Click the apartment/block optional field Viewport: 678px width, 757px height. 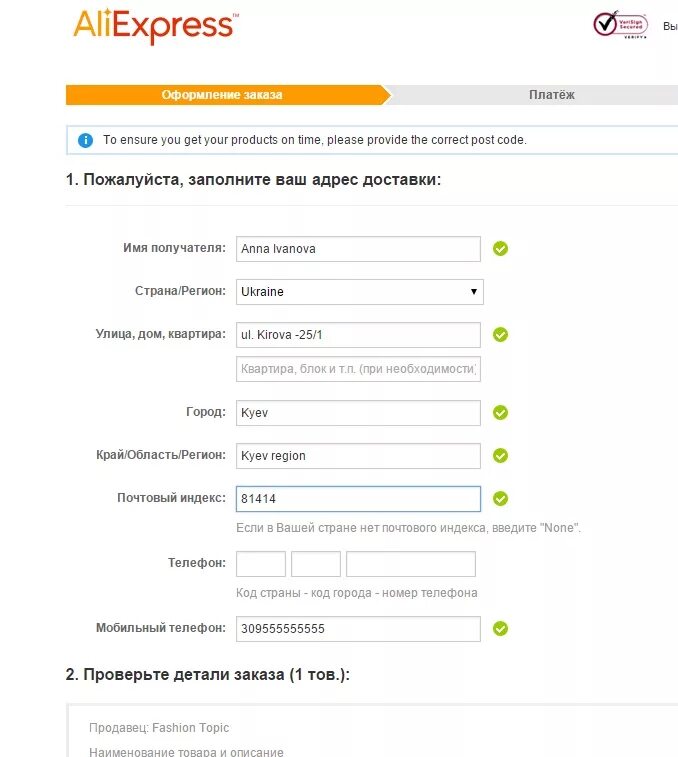358,369
